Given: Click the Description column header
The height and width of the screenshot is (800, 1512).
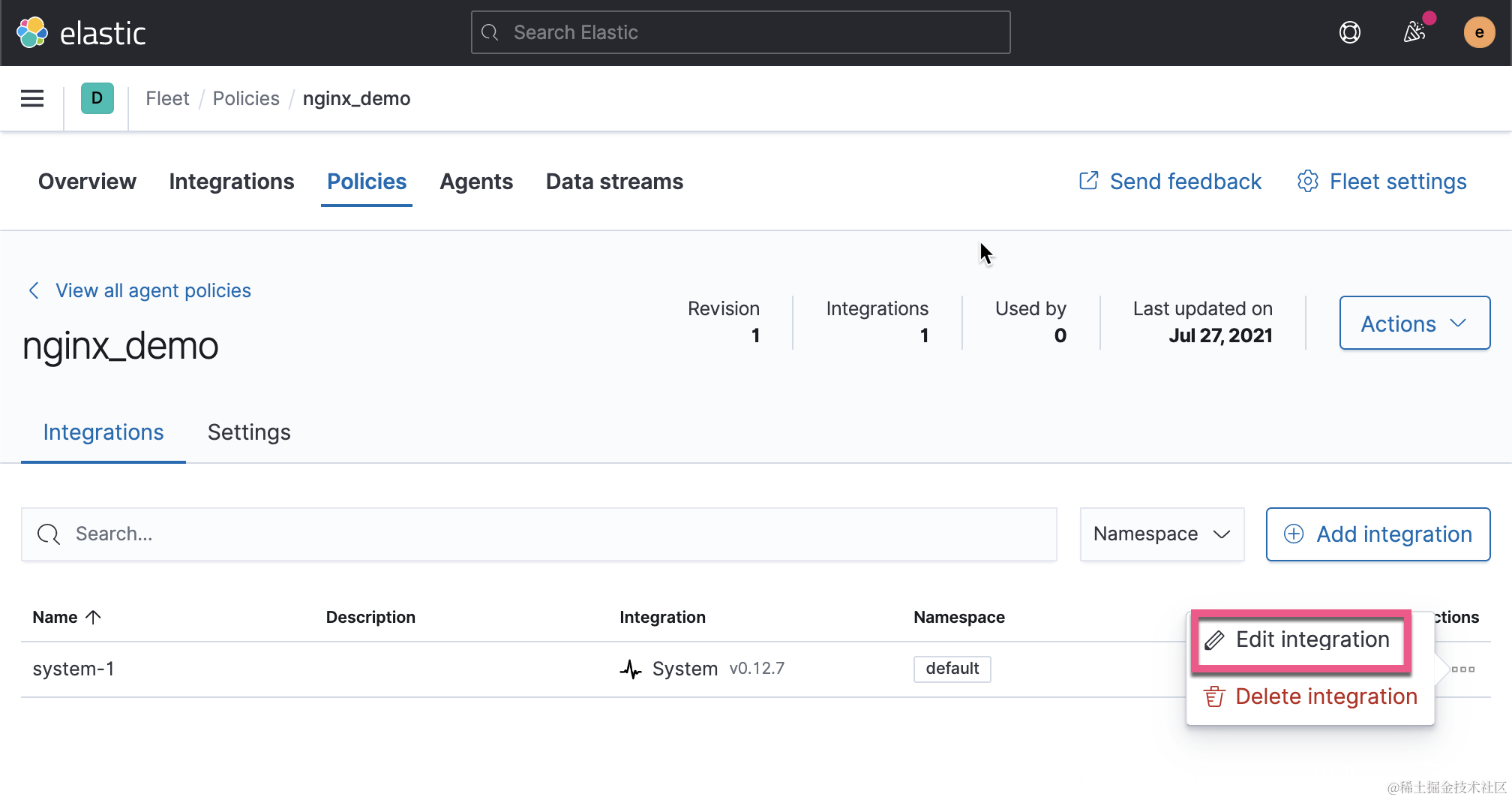Looking at the screenshot, I should coord(370,617).
